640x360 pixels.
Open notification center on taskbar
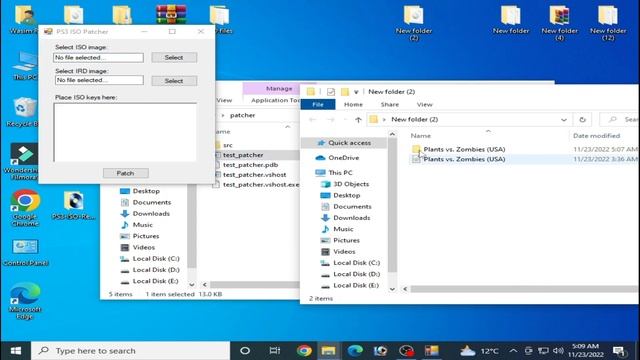click(x=619, y=351)
